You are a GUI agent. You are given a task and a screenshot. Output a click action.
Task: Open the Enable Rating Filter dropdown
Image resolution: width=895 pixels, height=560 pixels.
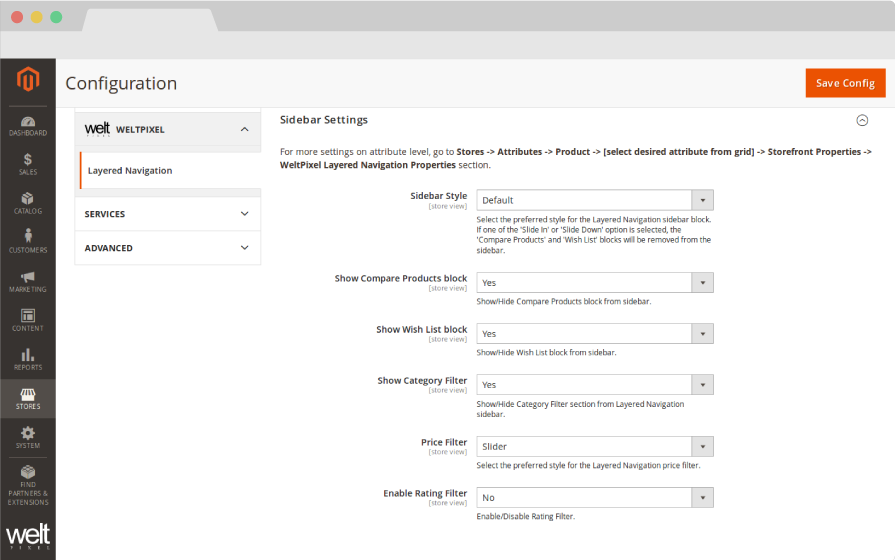click(594, 497)
